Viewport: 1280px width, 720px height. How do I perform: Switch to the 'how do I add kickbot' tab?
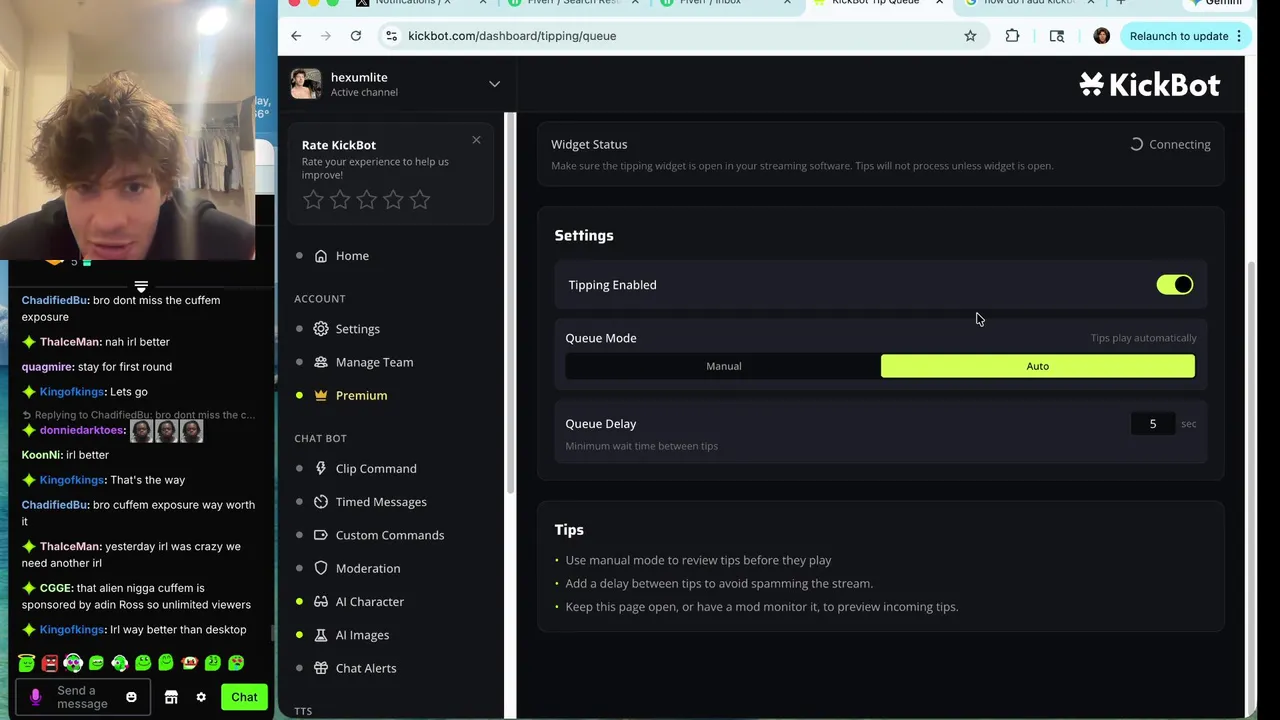[1029, 3]
